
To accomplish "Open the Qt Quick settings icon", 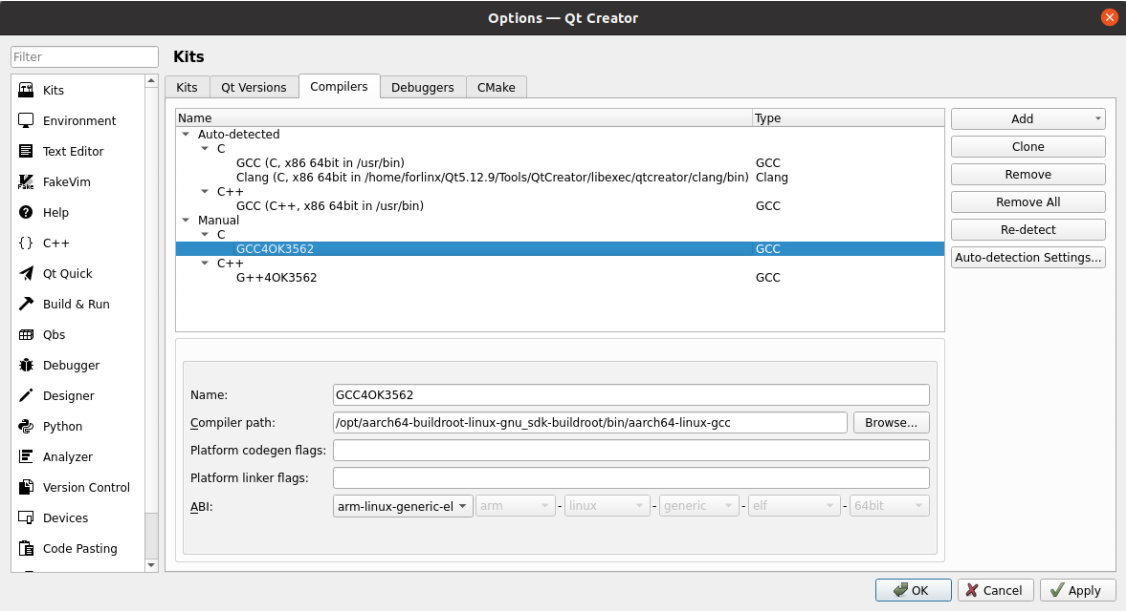I will [x=27, y=274].
